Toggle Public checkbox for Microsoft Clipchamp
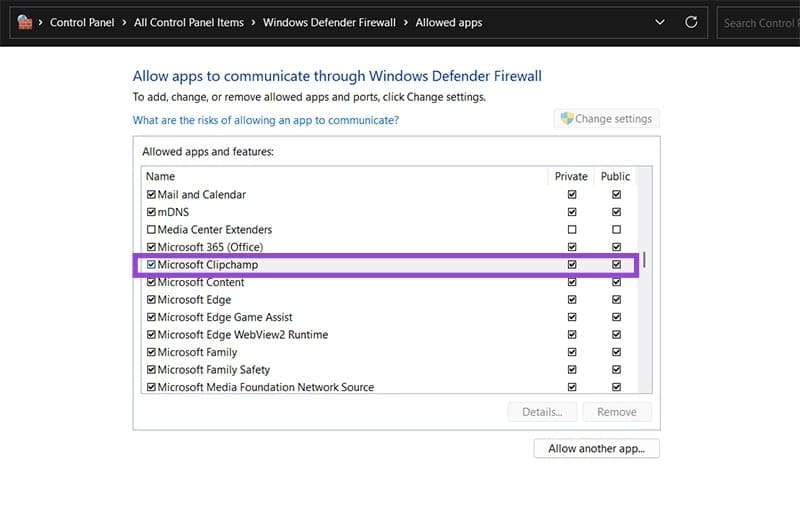800x526 pixels. point(616,264)
